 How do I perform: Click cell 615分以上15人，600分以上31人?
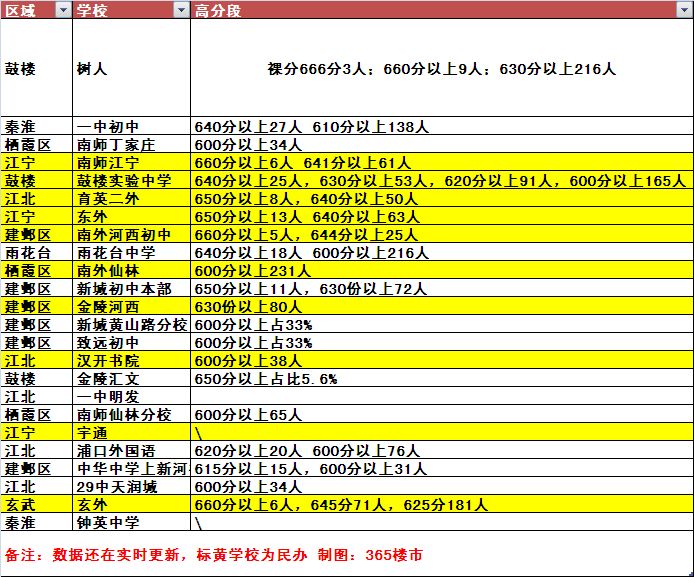pos(442,469)
